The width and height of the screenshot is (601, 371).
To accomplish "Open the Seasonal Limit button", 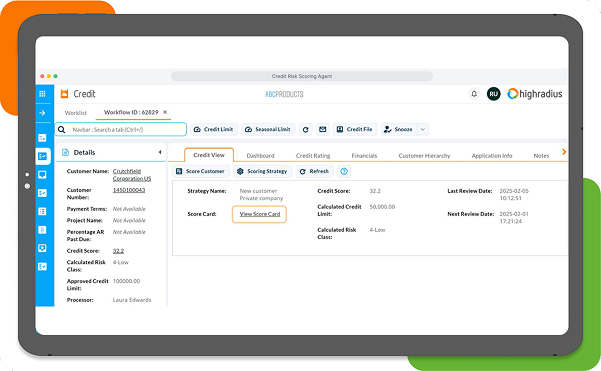I will (268, 130).
